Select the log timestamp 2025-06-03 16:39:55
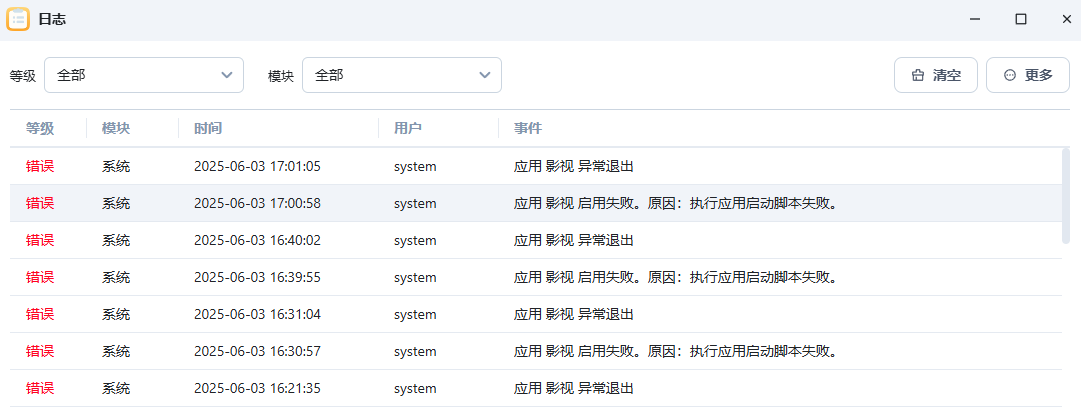The height and width of the screenshot is (408, 1081). (x=257, y=278)
